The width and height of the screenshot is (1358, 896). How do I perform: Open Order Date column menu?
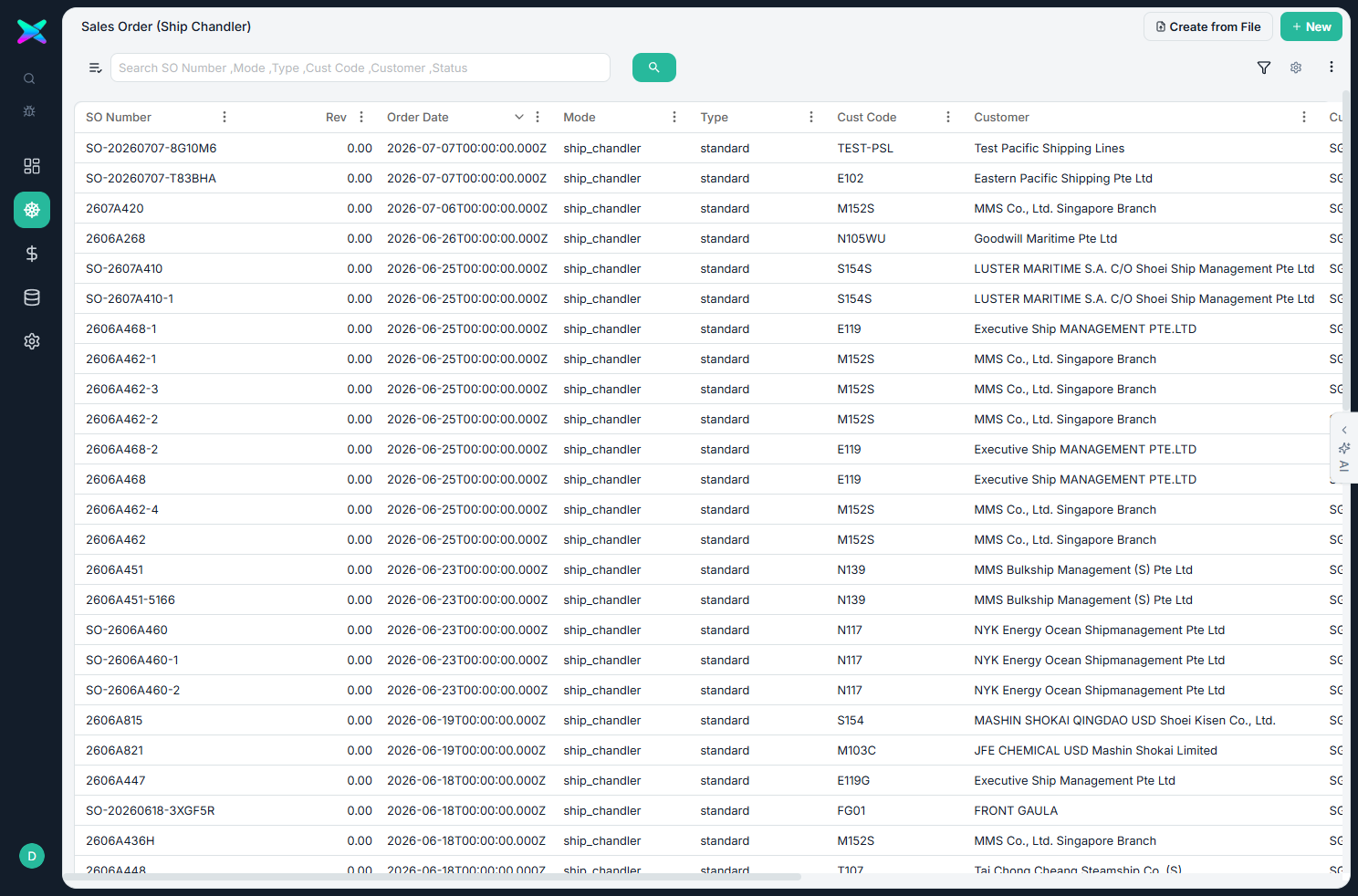(x=538, y=117)
